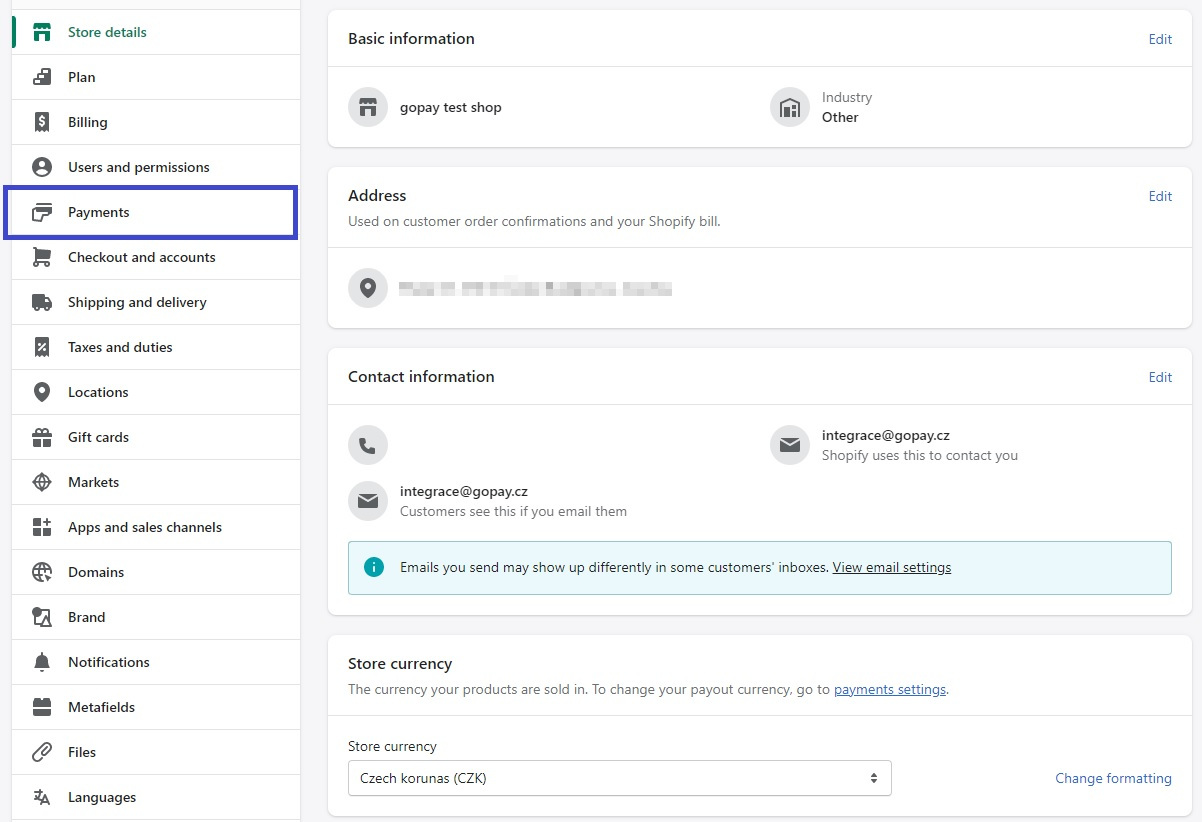Click the Billing dollar receipt icon
This screenshot has height=822, width=1202.
click(x=42, y=122)
